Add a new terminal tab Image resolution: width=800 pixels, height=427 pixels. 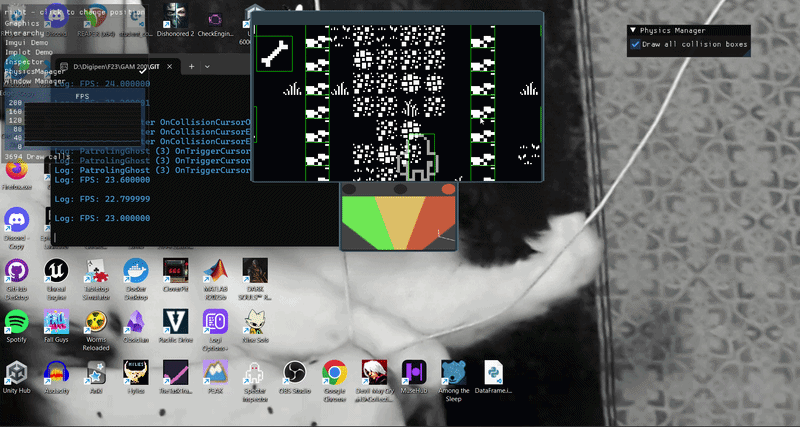[191, 66]
